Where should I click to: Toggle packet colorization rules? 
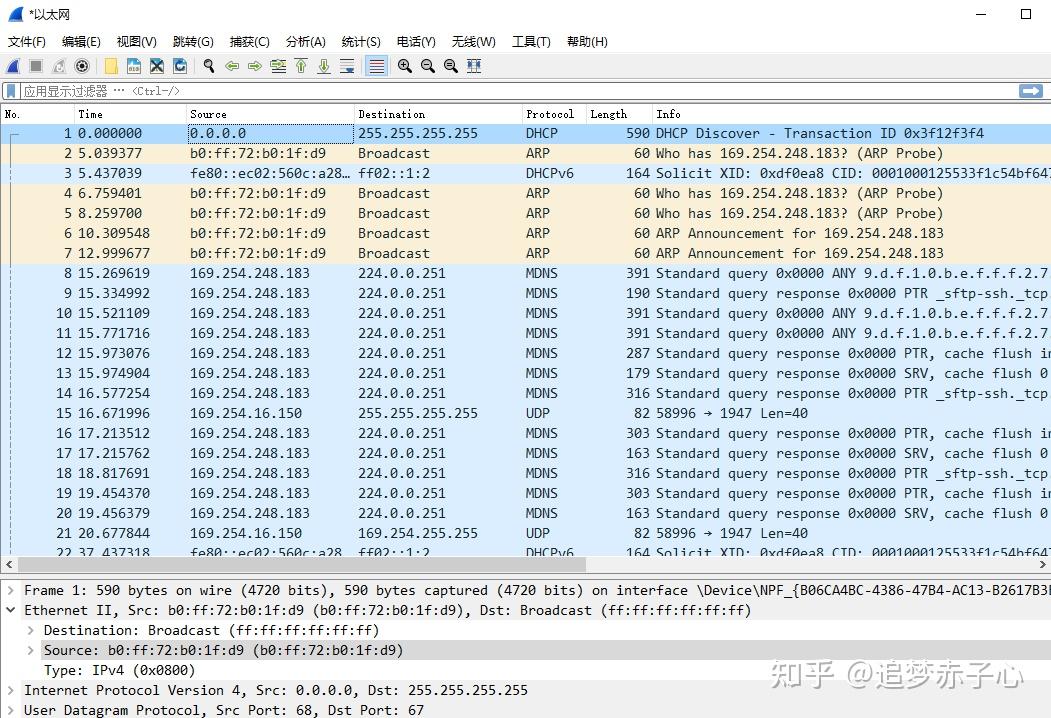(377, 66)
